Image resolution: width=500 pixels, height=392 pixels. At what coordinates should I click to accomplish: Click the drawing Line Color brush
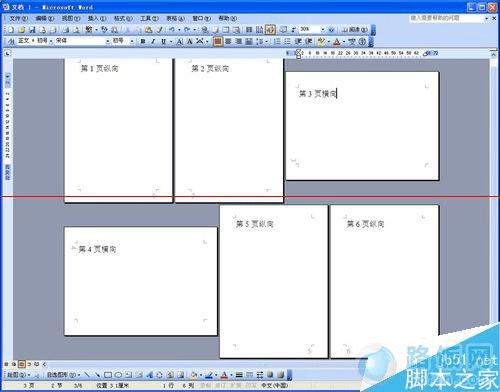point(209,375)
